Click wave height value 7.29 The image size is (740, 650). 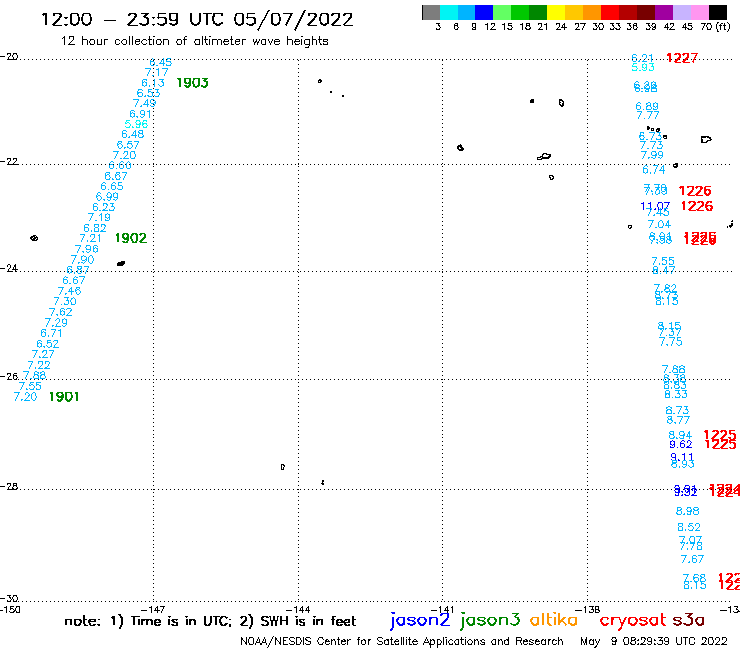56,322
